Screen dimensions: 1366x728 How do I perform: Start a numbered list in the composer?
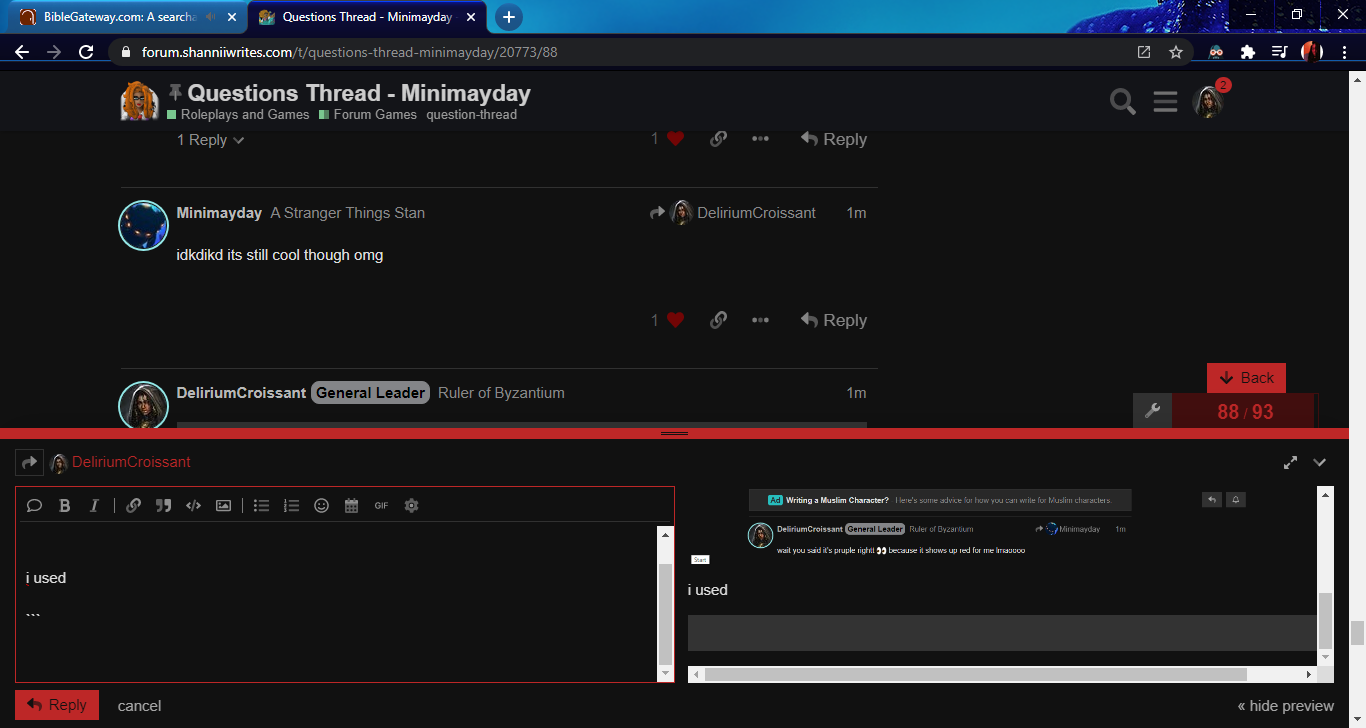pyautogui.click(x=291, y=506)
